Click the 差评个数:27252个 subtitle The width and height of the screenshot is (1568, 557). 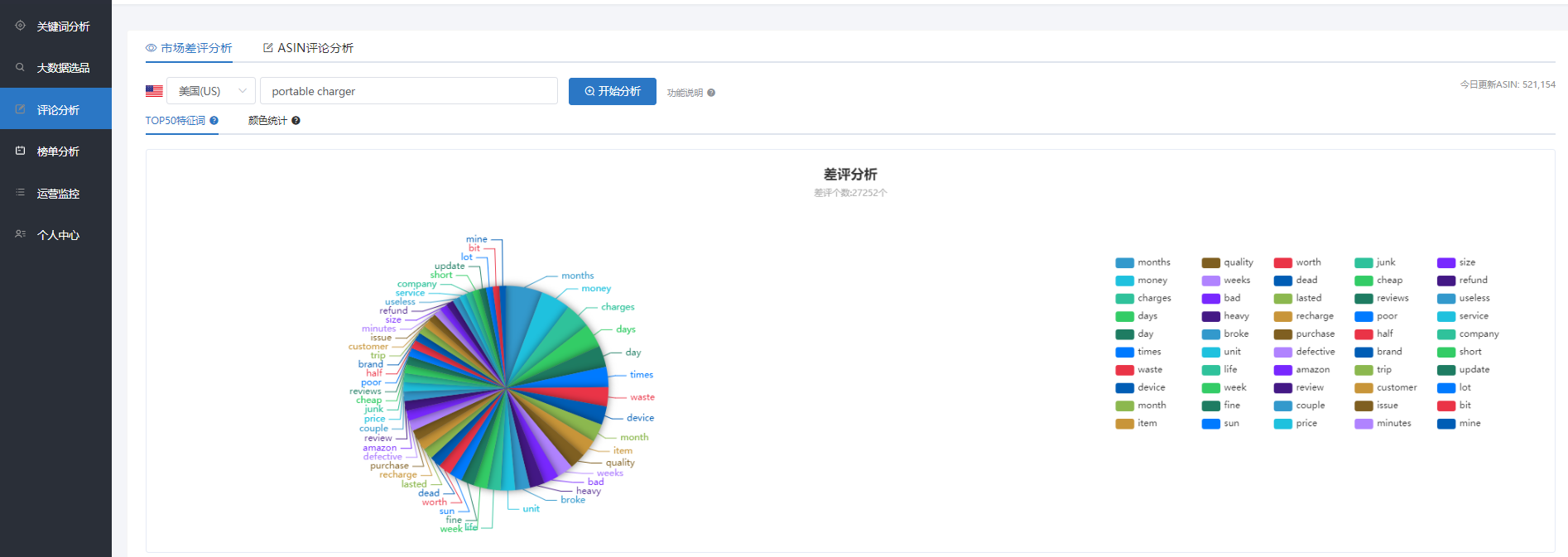click(x=850, y=193)
